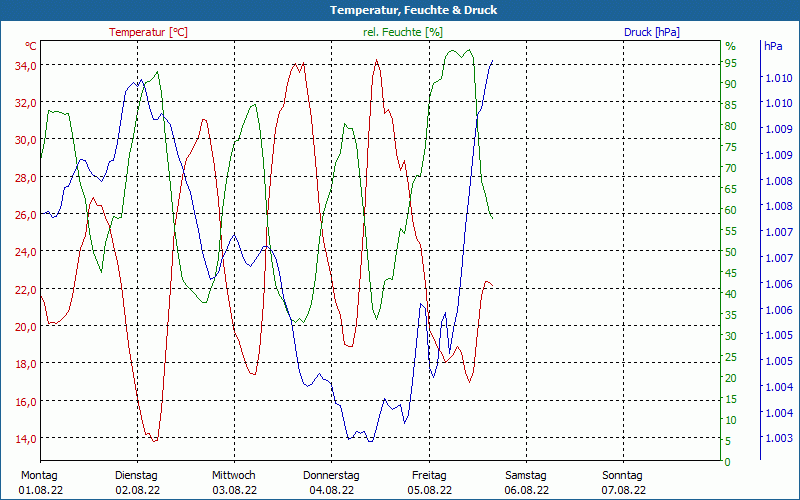Click the '28,0' temperature axis value
800x500 pixels.
click(x=26, y=178)
